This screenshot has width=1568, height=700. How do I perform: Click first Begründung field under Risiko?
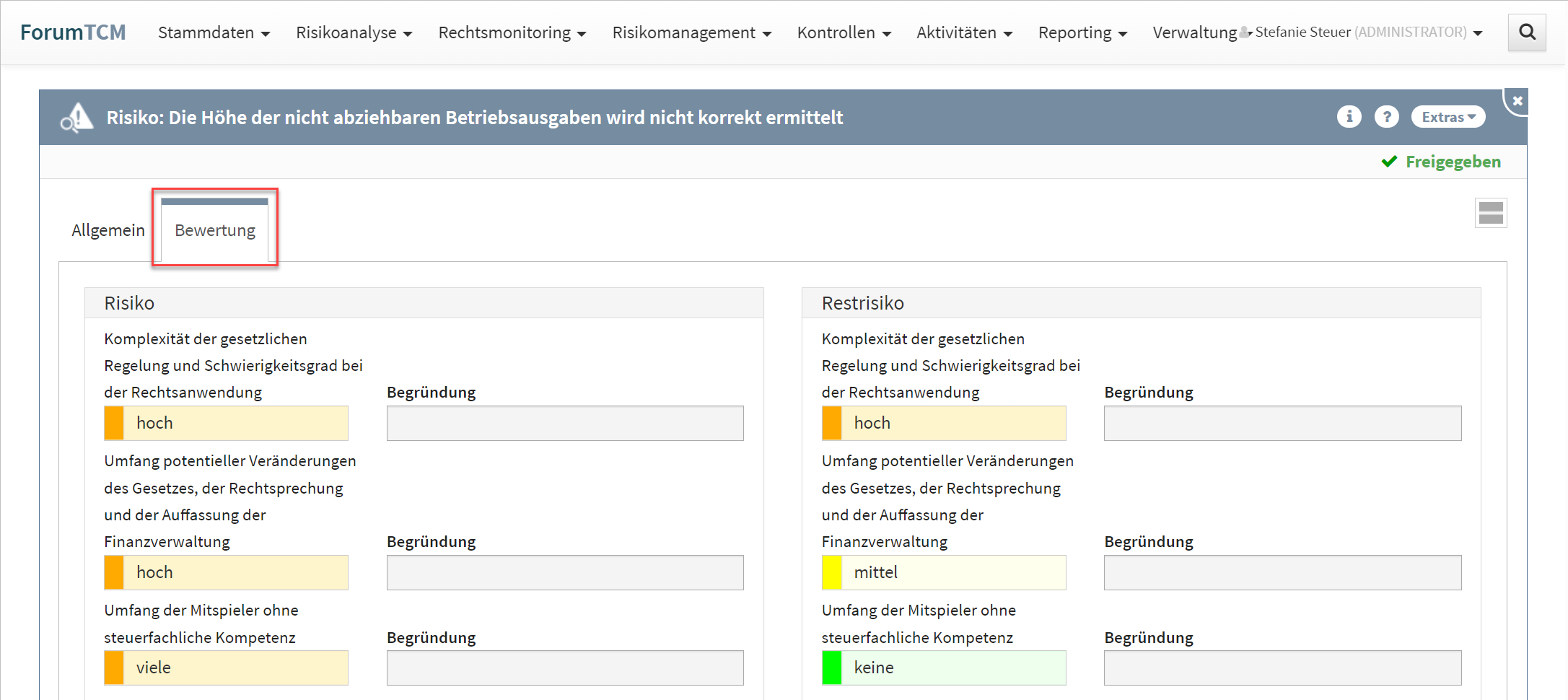[x=564, y=423]
